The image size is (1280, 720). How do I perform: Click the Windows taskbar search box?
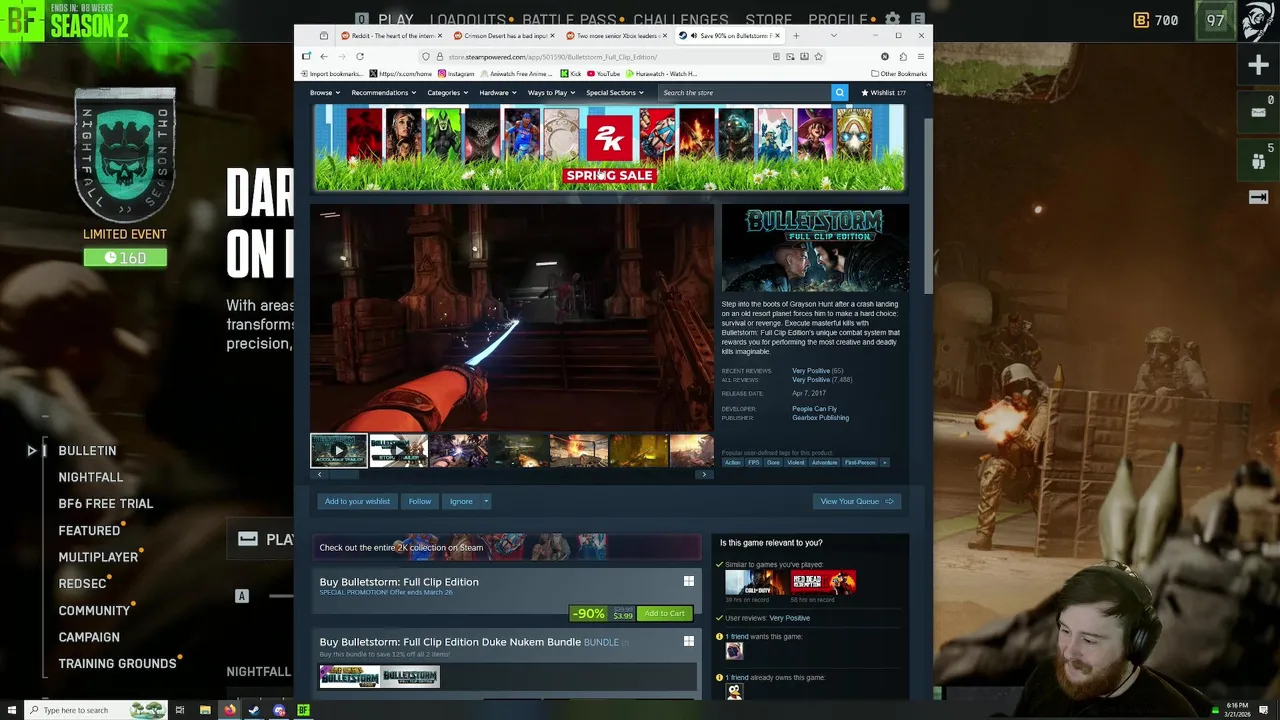(95, 710)
